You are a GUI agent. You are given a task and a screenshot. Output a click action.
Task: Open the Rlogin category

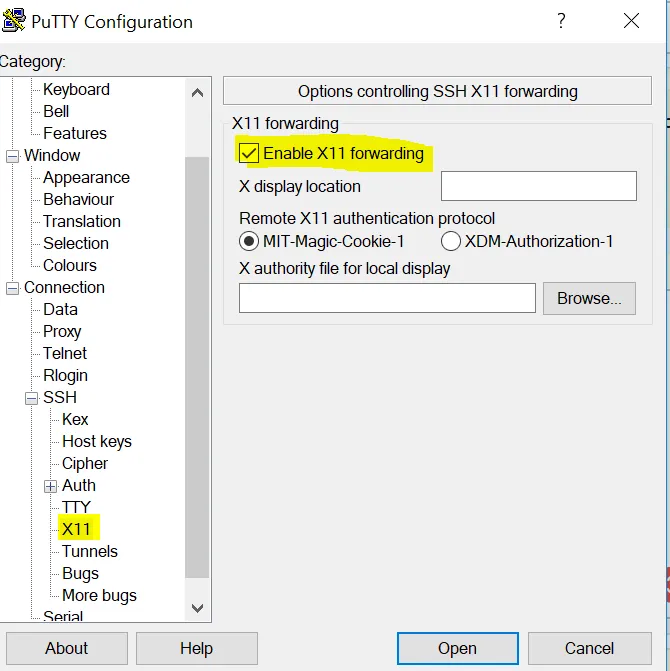65,376
